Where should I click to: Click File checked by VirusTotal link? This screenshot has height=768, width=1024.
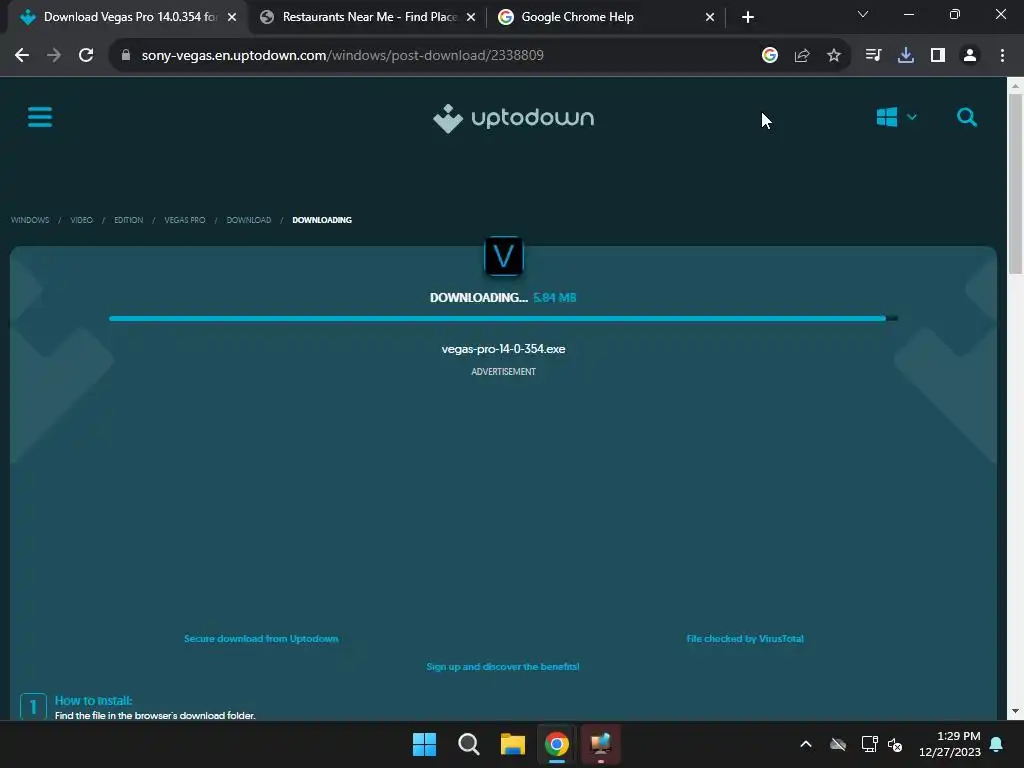745,639
